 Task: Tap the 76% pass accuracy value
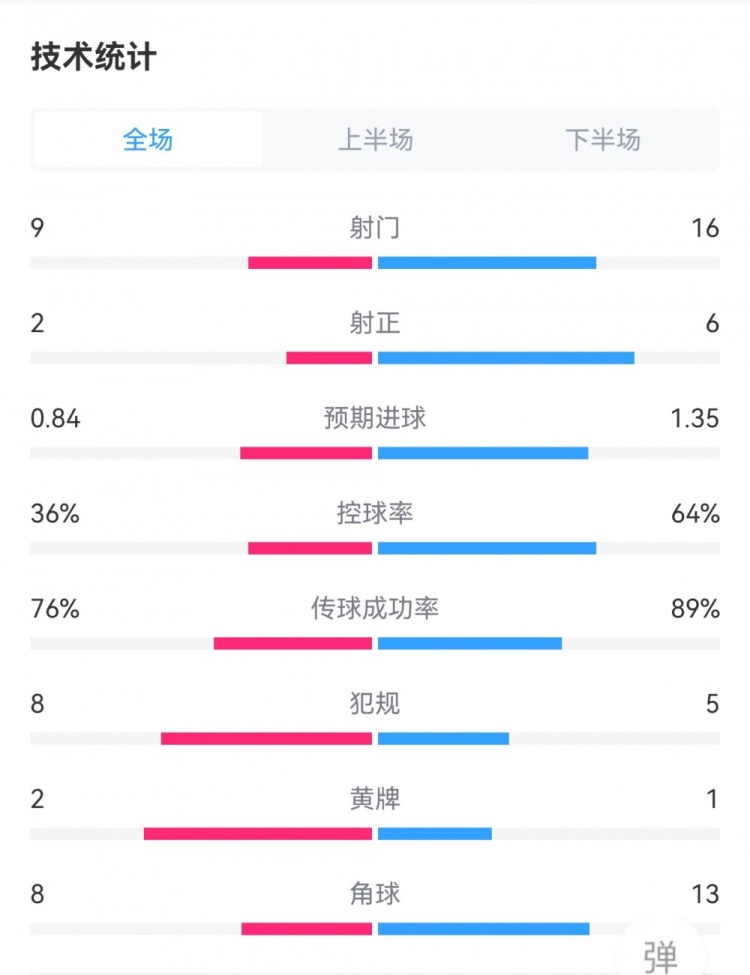[x=55, y=609]
